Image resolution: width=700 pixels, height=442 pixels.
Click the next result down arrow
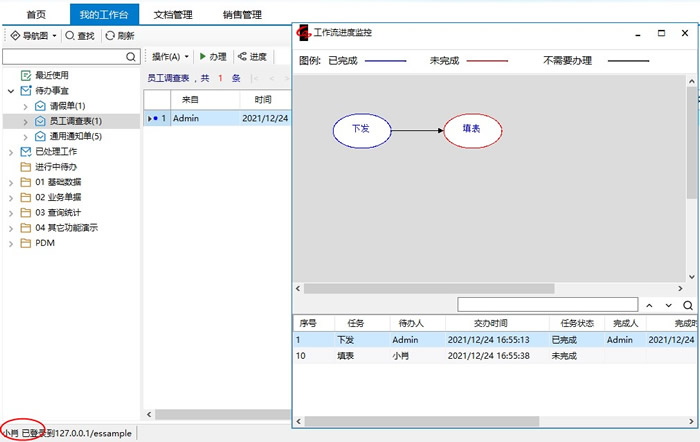[669, 305]
